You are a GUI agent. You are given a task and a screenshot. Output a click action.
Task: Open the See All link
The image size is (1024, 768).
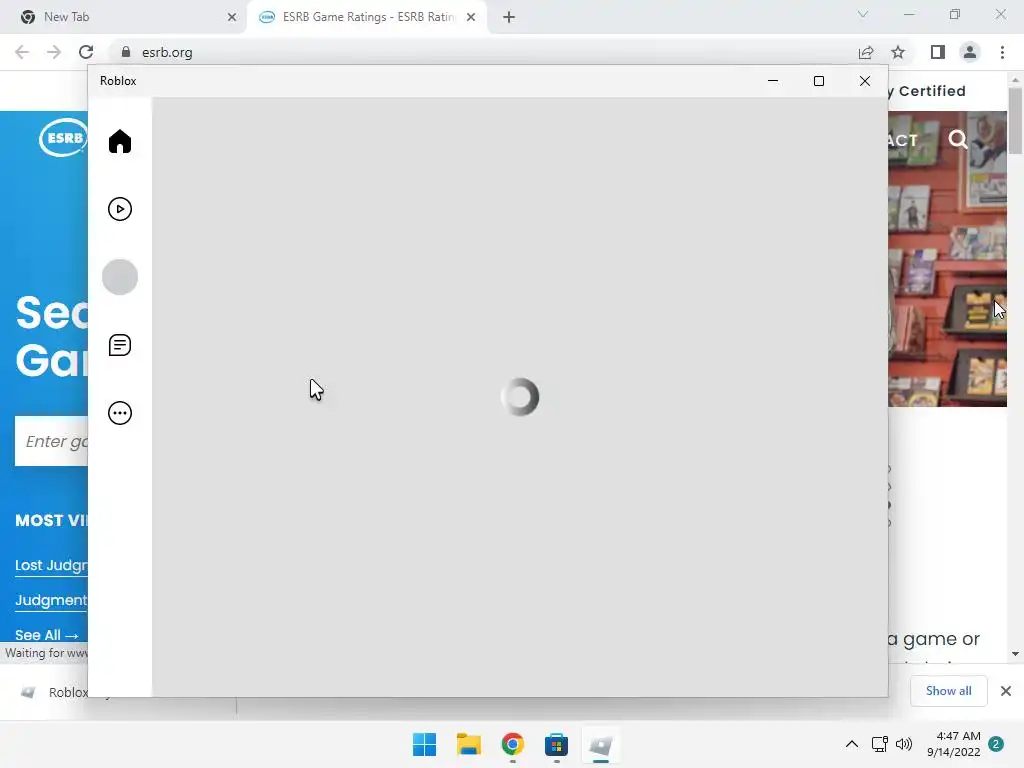tap(46, 635)
